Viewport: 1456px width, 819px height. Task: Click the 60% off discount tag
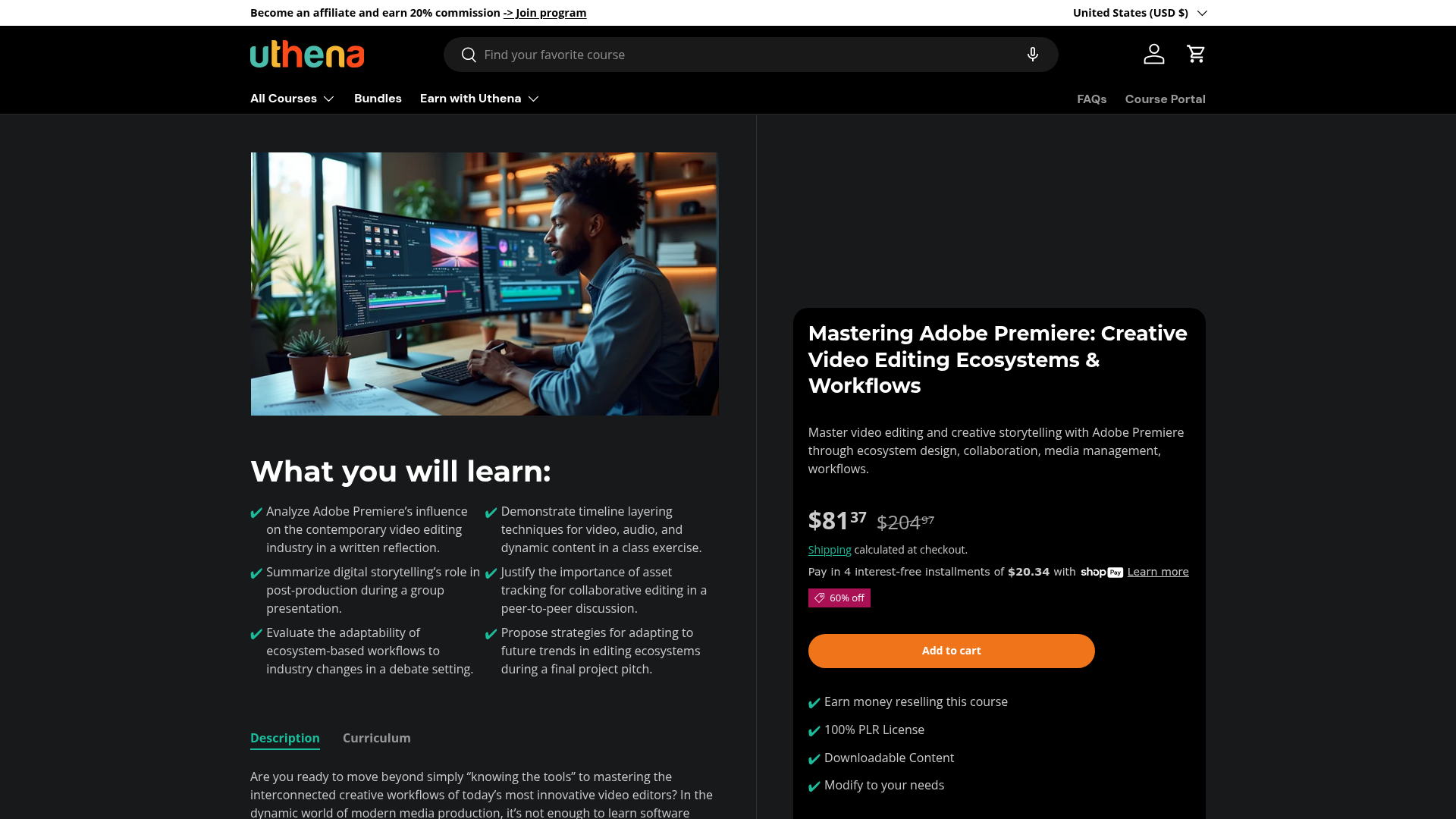pyautogui.click(x=839, y=598)
